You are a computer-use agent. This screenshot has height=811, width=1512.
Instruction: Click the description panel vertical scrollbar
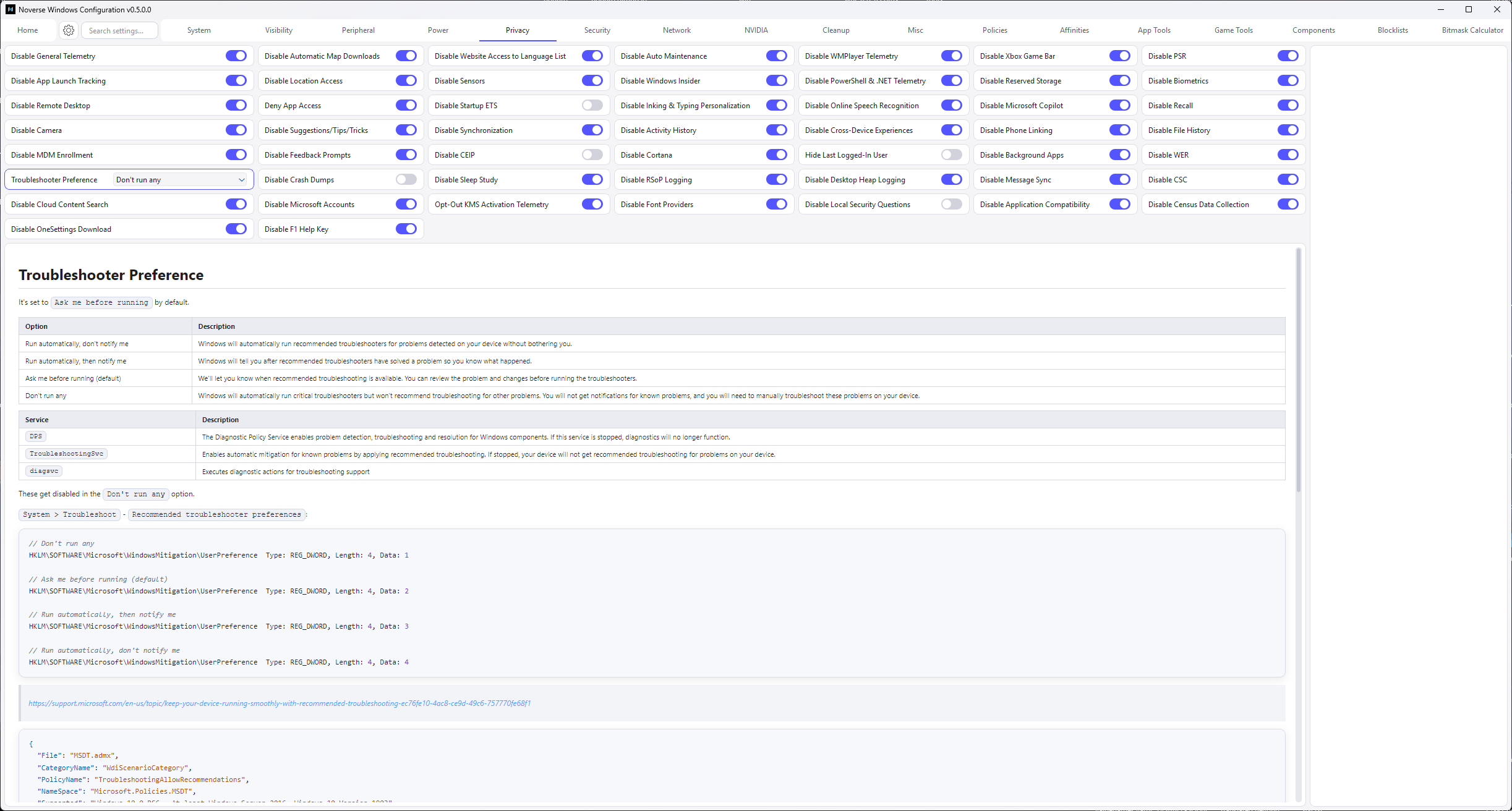[x=1298, y=371]
